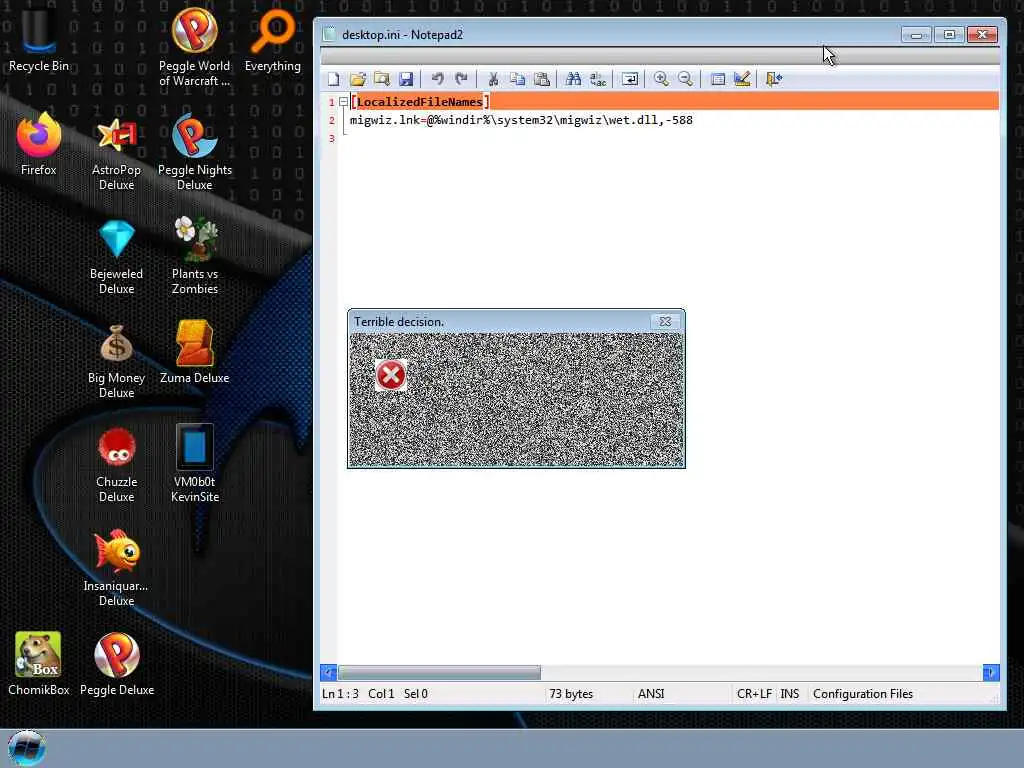Image resolution: width=1024 pixels, height=768 pixels.
Task: Minimize the Notepad2 window
Action: 916,35
